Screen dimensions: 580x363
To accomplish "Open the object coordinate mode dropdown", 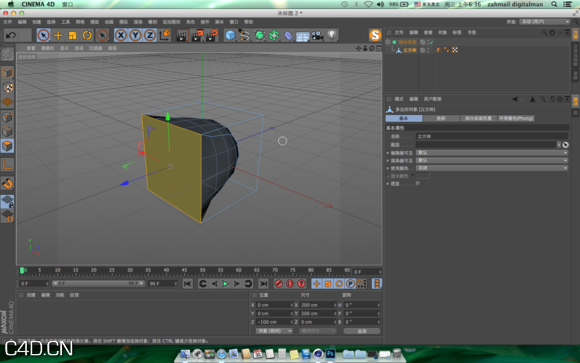I will tap(274, 331).
